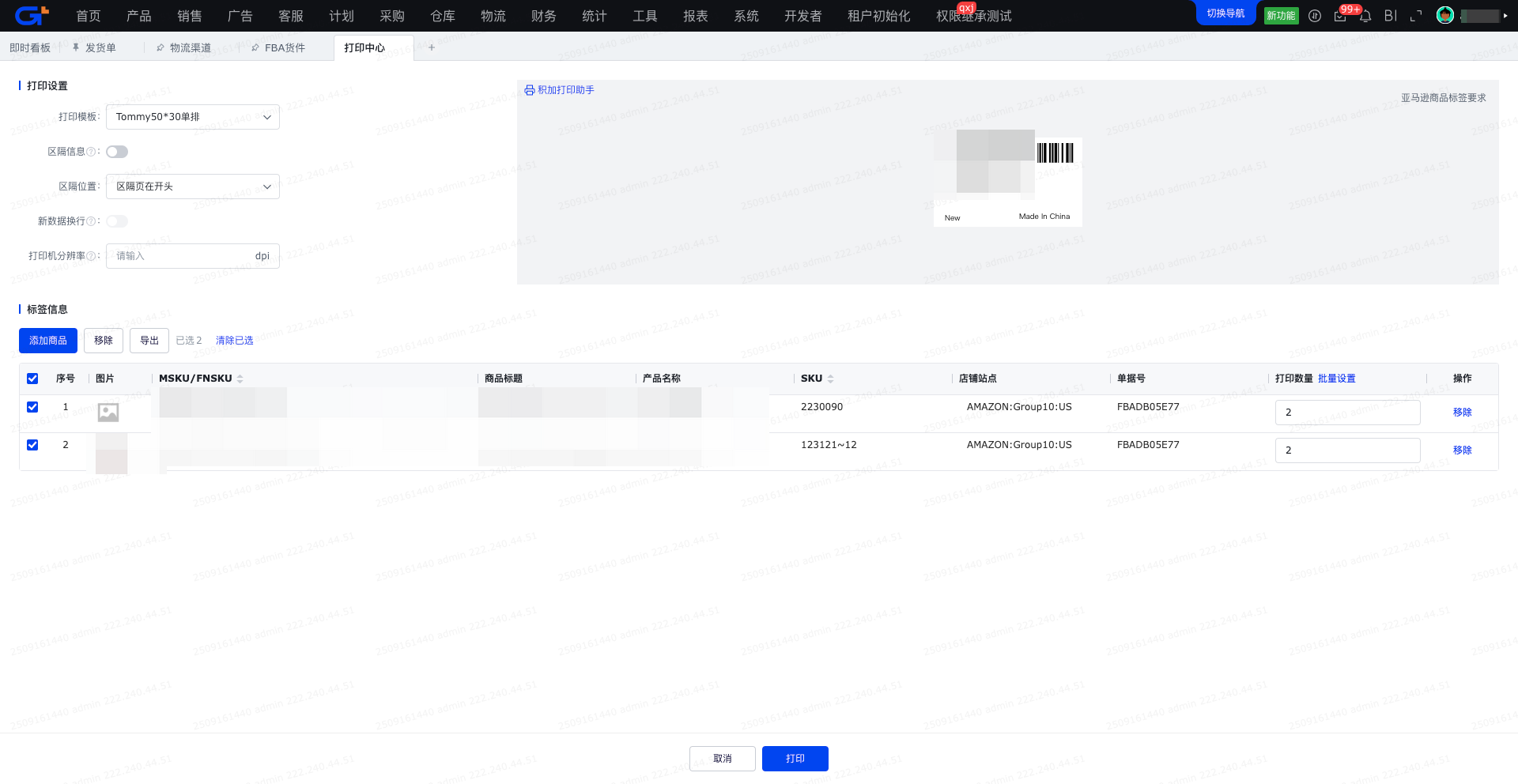Click the help icon next to 区隔信息
Screen dimensions: 1518x784
(x=91, y=152)
